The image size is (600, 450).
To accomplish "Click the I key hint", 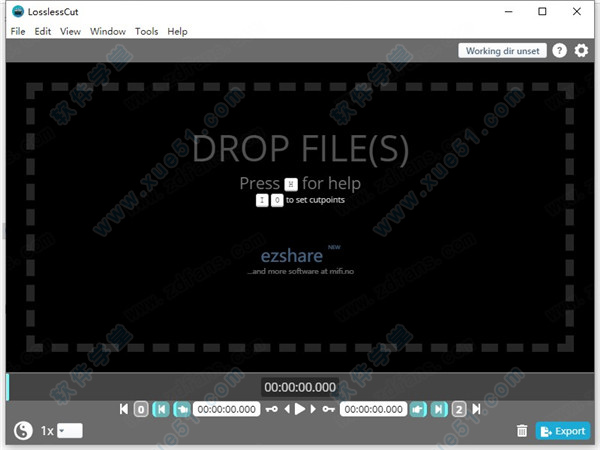I will click(x=262, y=200).
